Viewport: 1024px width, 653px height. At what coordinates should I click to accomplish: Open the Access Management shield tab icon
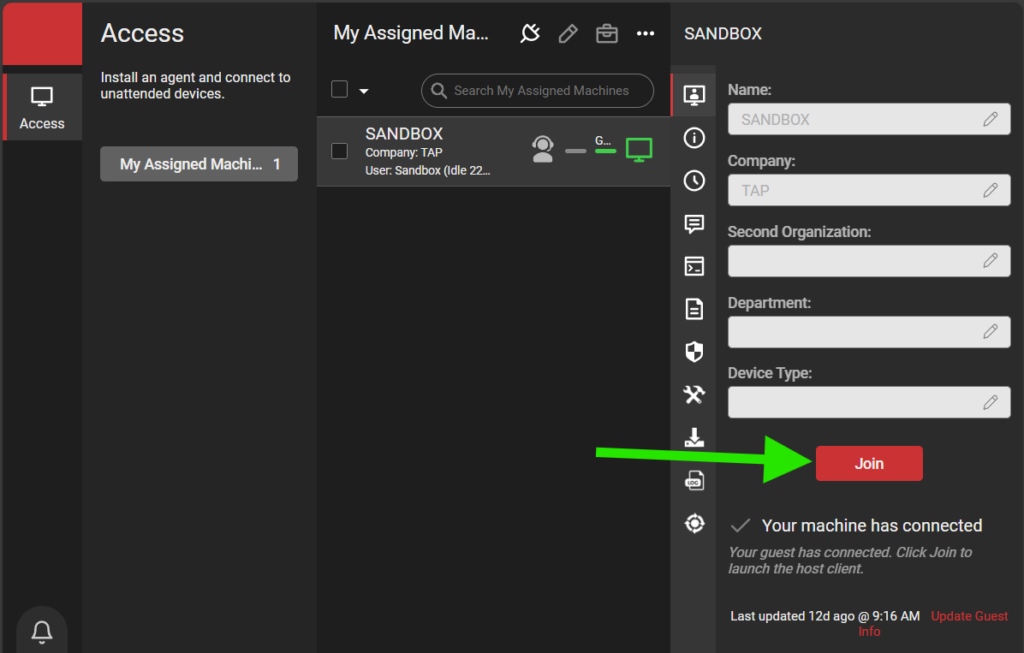pyautogui.click(x=694, y=352)
